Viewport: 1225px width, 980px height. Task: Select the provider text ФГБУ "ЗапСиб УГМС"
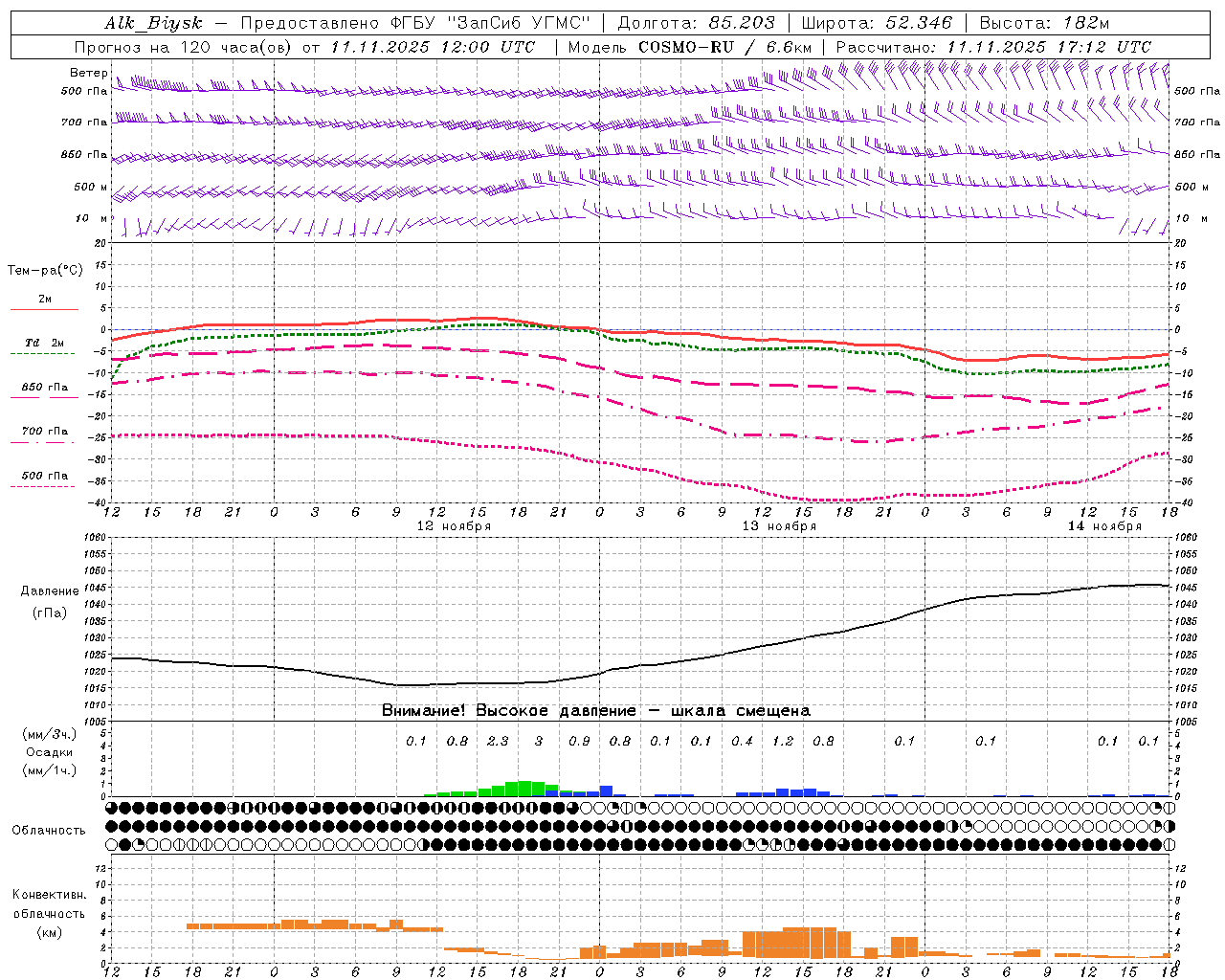491,24
